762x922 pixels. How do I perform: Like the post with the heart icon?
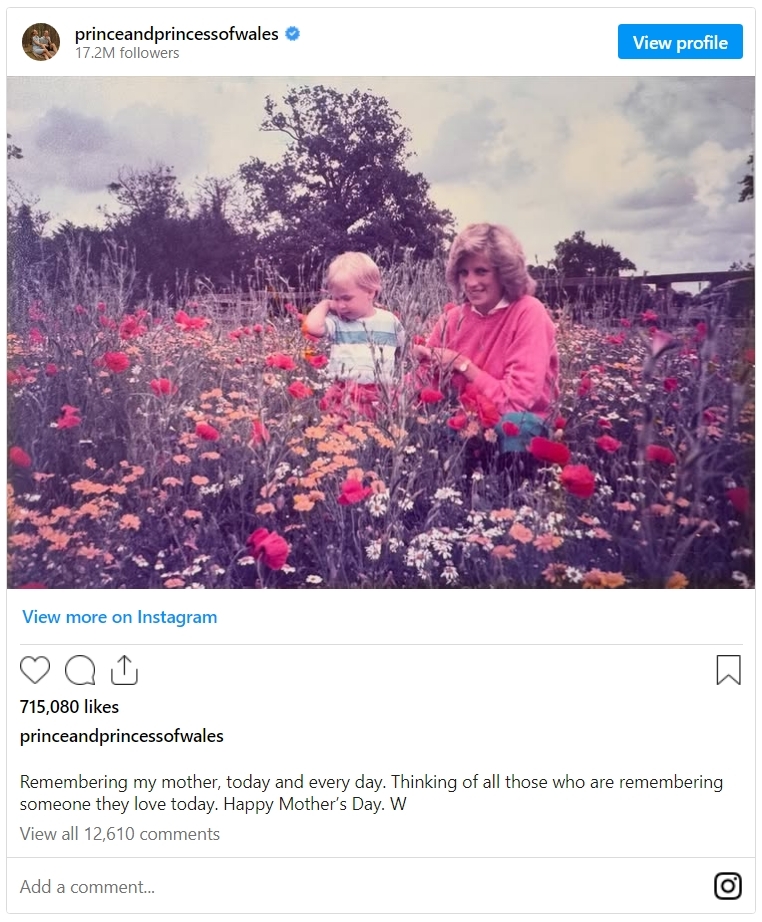[x=35, y=670]
